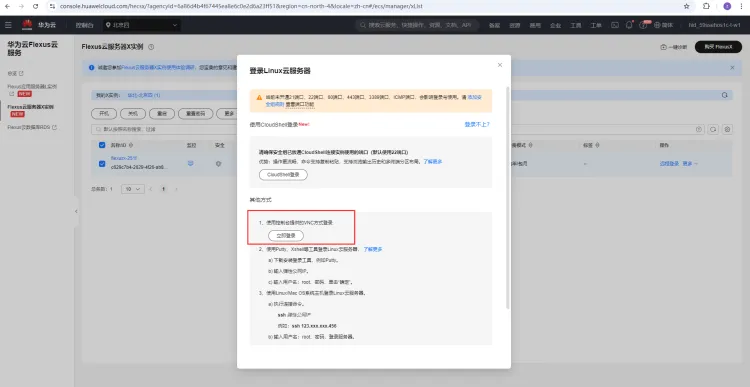Open the 资源 menu in top bar
Image resolution: width=750 pixels, height=387 pixels.
click(514, 25)
